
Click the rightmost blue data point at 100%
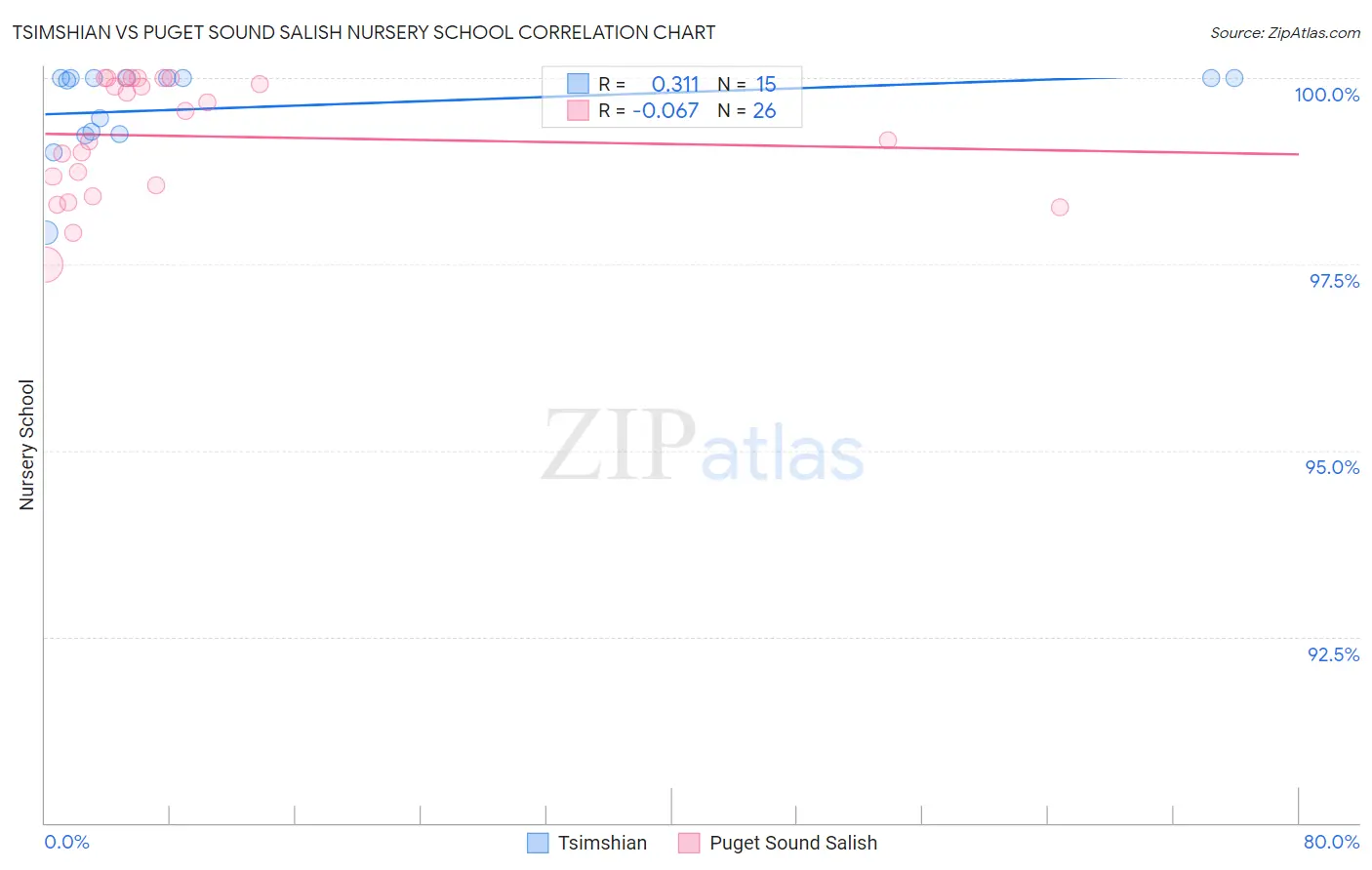tap(1233, 78)
